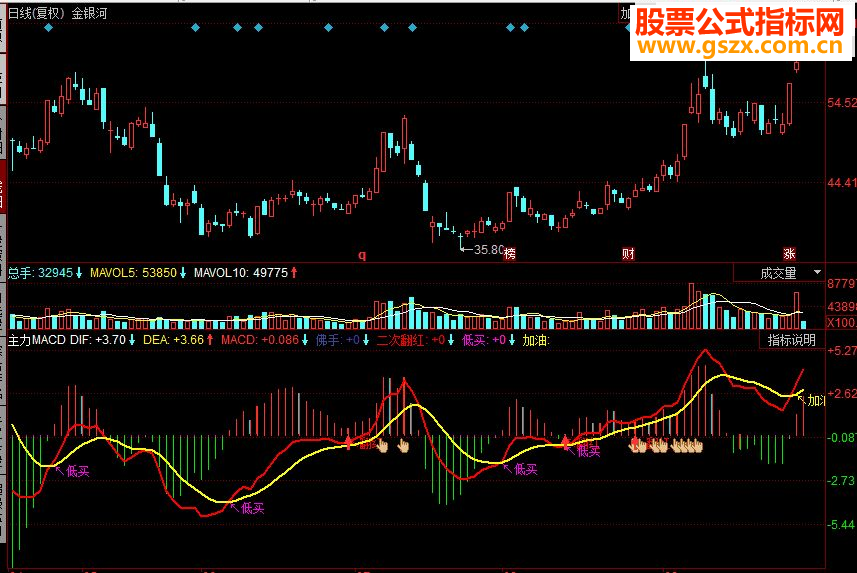Click the 财 event marker
857x573 pixels.
(629, 254)
